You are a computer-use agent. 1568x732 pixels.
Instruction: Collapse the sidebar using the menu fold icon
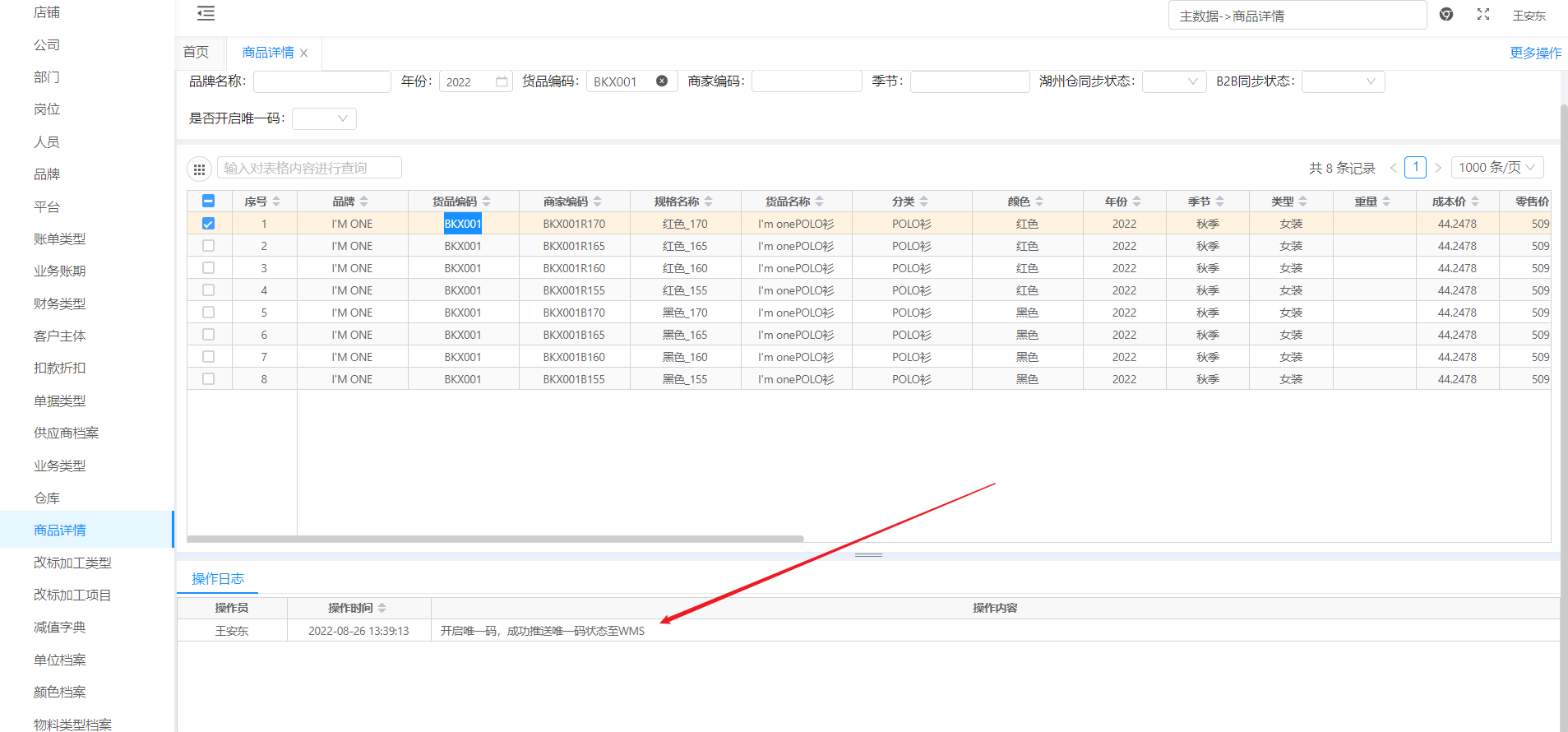(206, 13)
